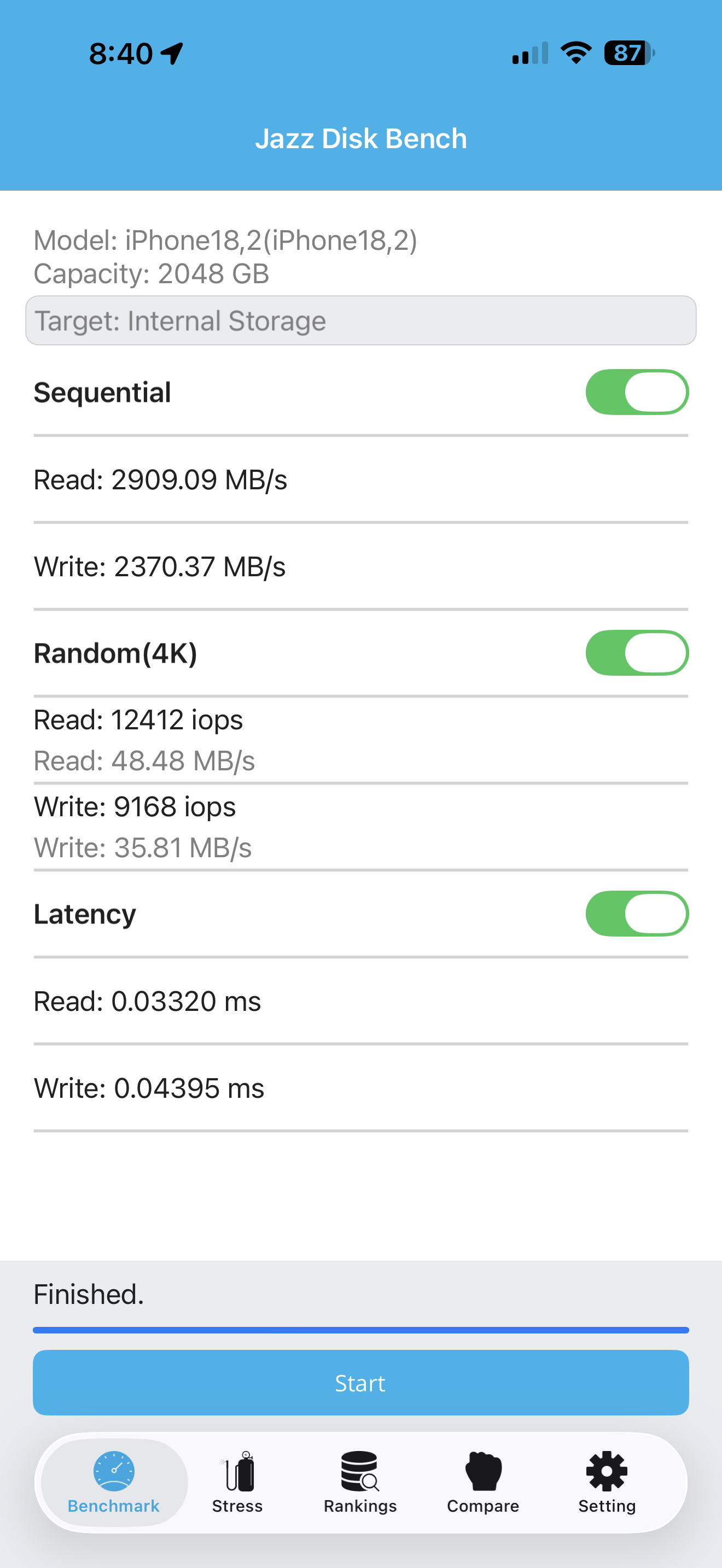Switch to the Stress tab label

(x=237, y=1506)
